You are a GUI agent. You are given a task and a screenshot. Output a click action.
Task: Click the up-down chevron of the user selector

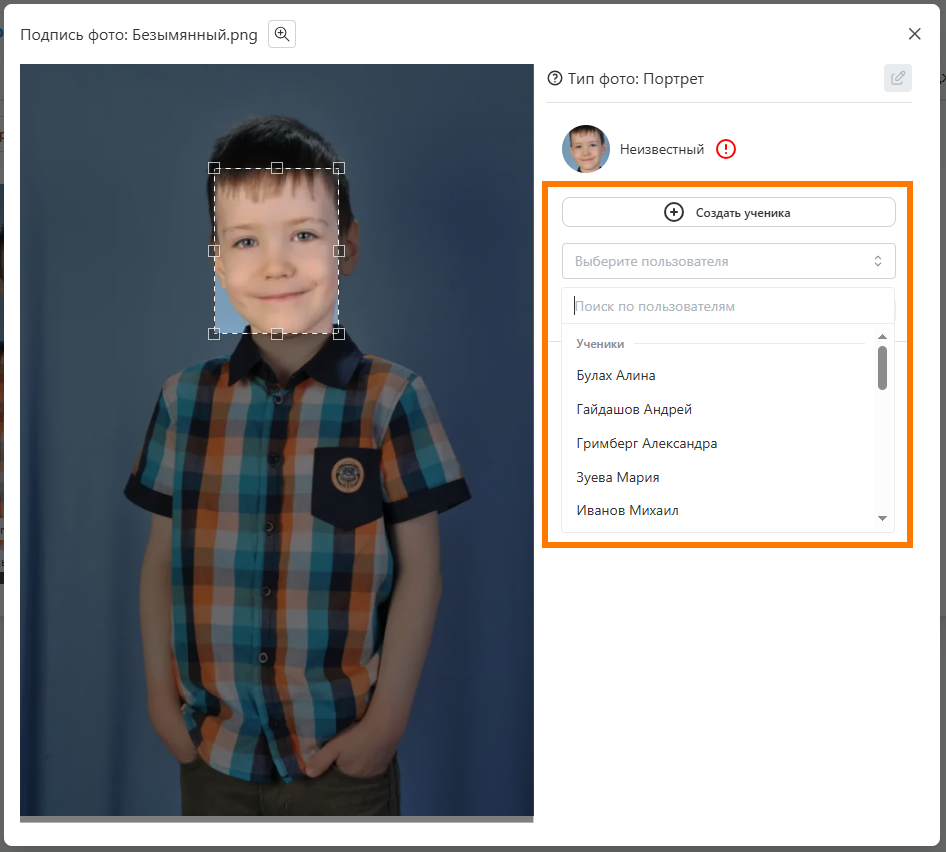(878, 261)
